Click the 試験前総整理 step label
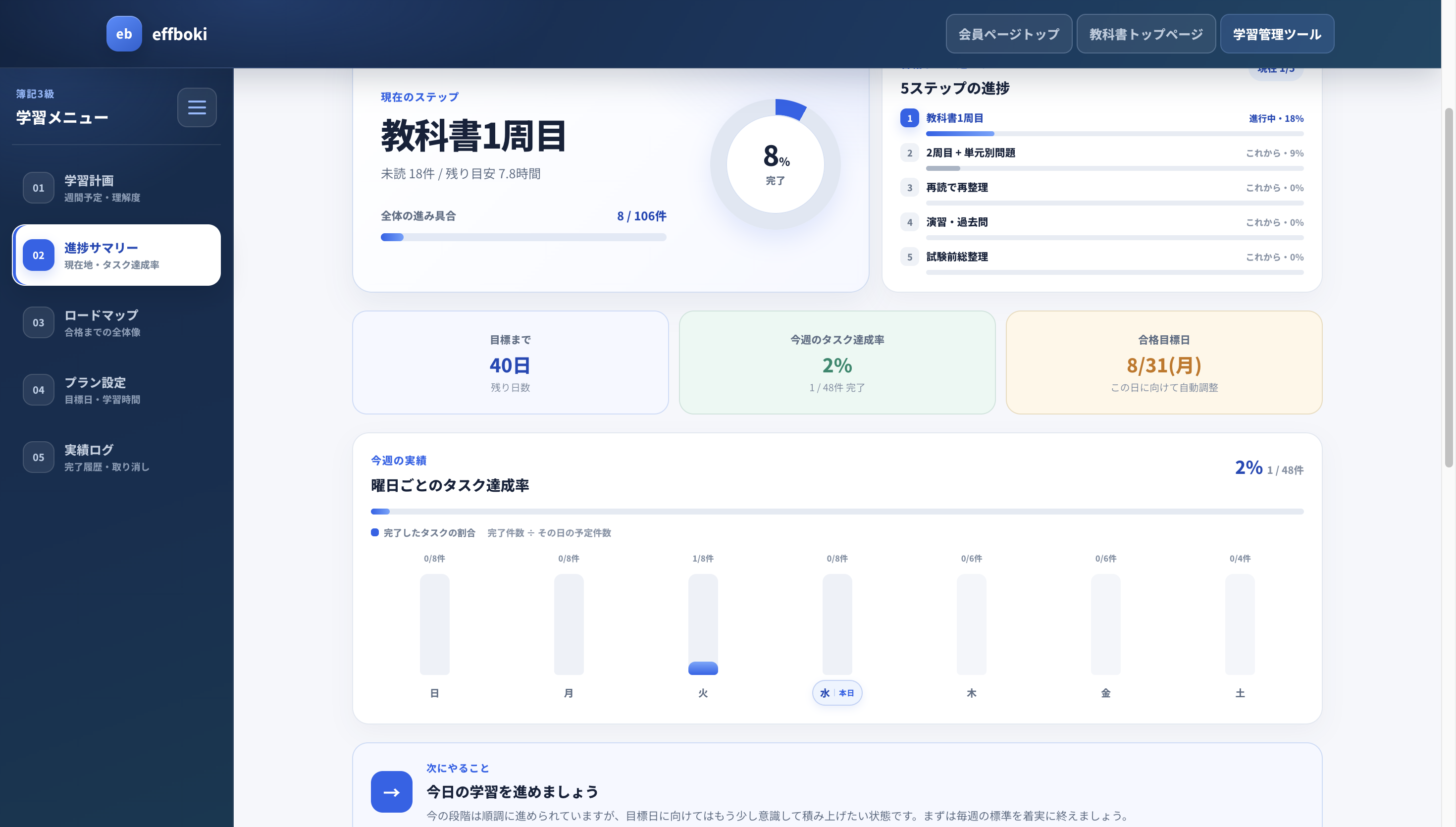The width and height of the screenshot is (1456, 827). point(957,257)
